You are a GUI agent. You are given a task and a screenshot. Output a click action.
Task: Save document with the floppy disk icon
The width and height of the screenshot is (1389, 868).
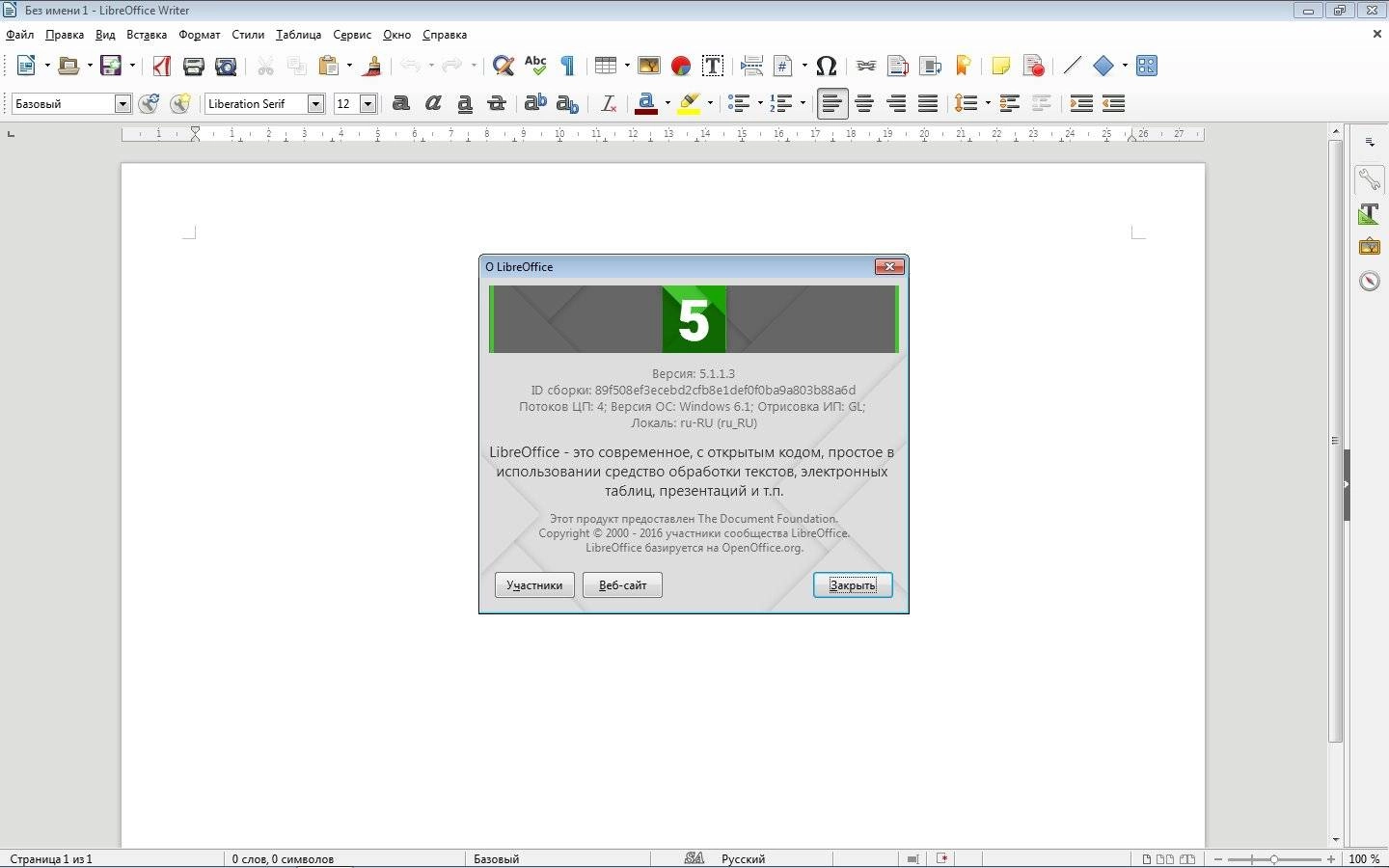(111, 66)
